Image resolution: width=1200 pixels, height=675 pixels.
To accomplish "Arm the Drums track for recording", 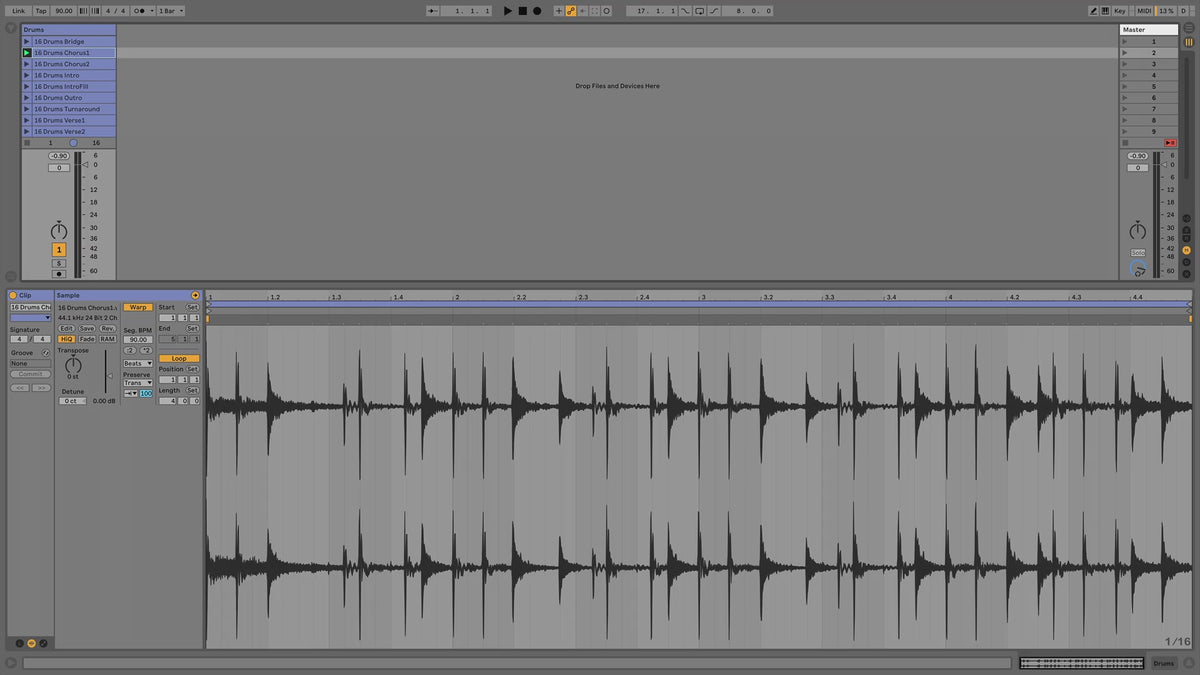I will pos(59,273).
